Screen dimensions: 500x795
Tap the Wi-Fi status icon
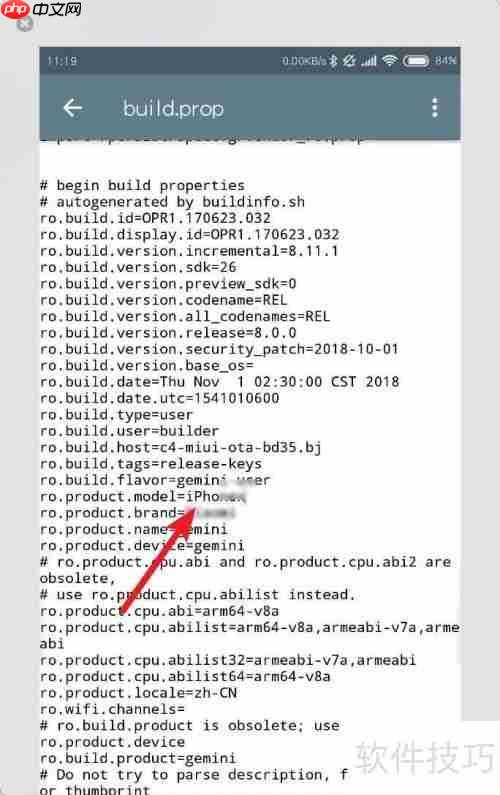389,61
